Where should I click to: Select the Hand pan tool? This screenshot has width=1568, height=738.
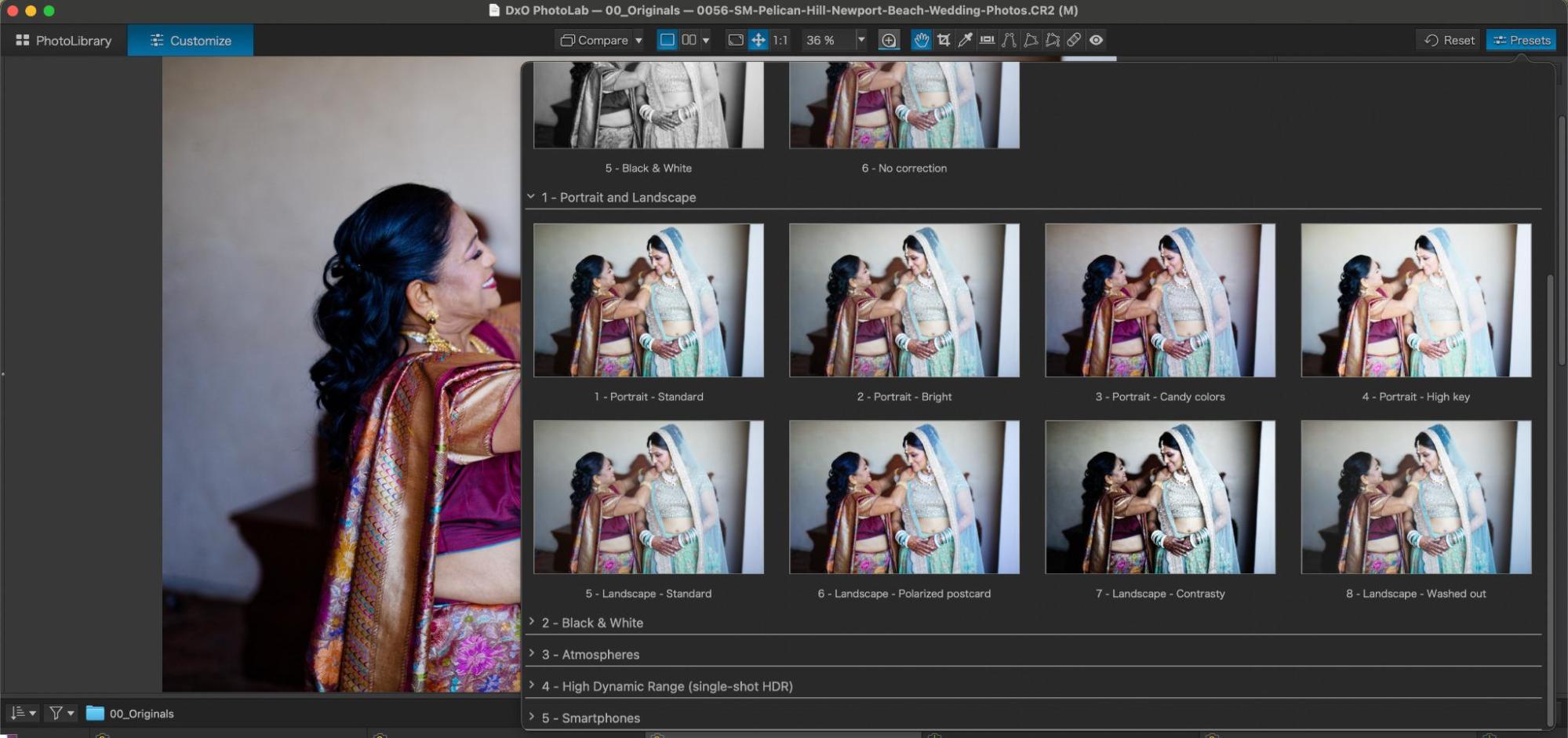coord(921,40)
